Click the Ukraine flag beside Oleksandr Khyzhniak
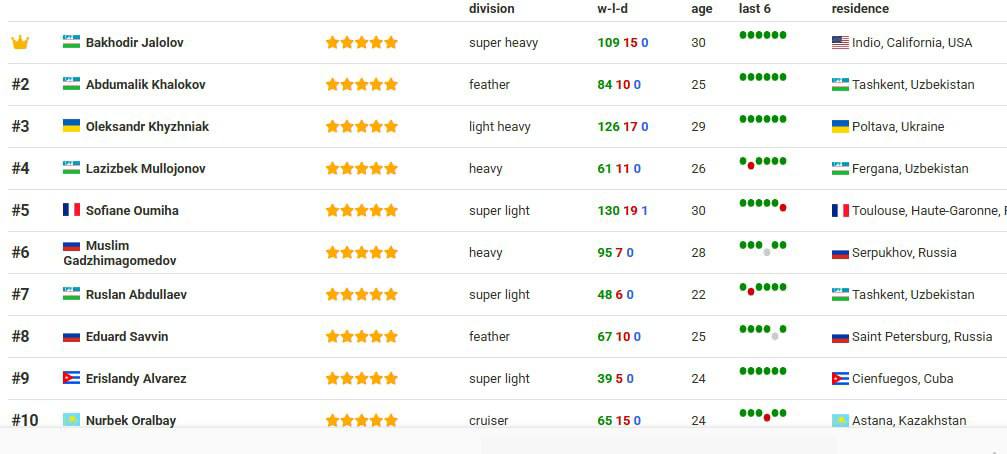Image resolution: width=1007 pixels, height=454 pixels. click(71, 126)
